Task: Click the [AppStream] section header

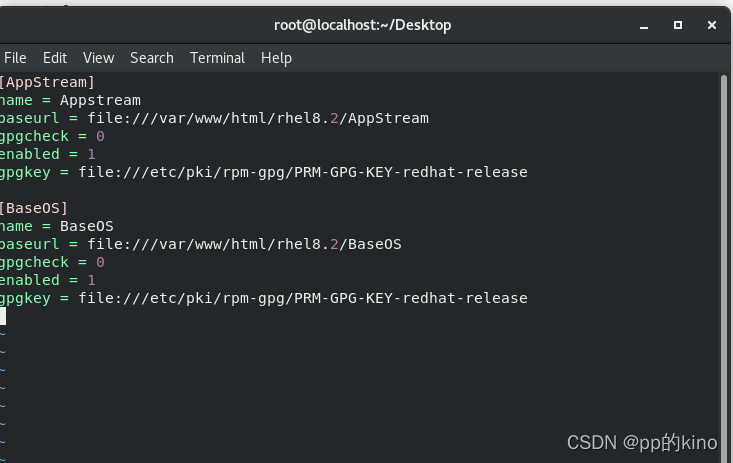Action: tap(47, 82)
